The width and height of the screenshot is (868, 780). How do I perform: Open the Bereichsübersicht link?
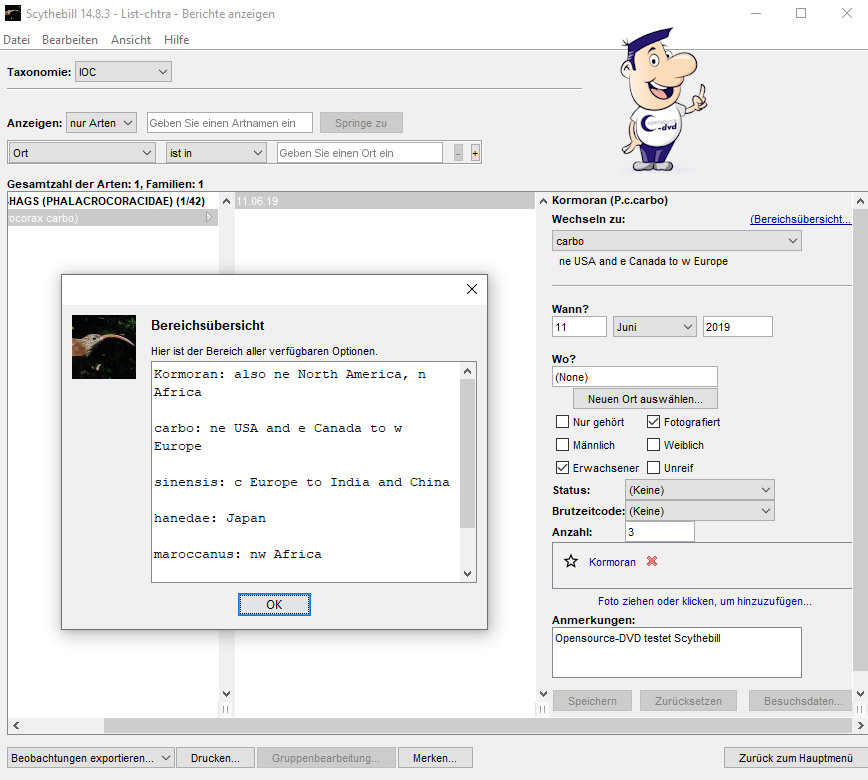pos(800,219)
